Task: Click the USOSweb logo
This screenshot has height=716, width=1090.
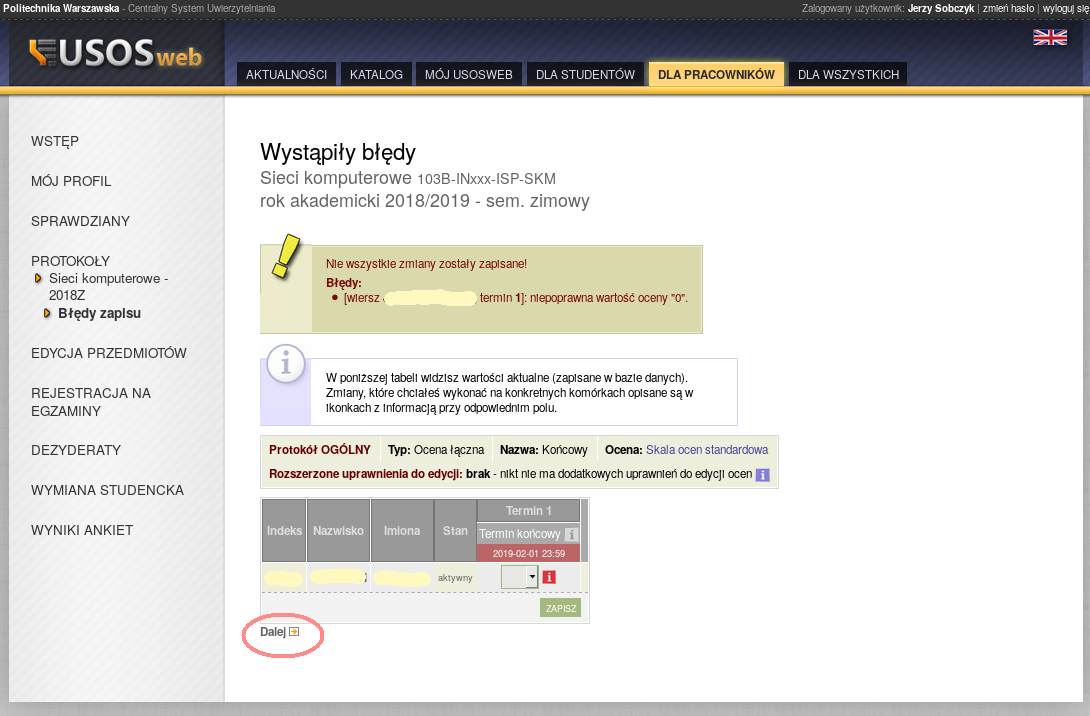Action: click(116, 54)
